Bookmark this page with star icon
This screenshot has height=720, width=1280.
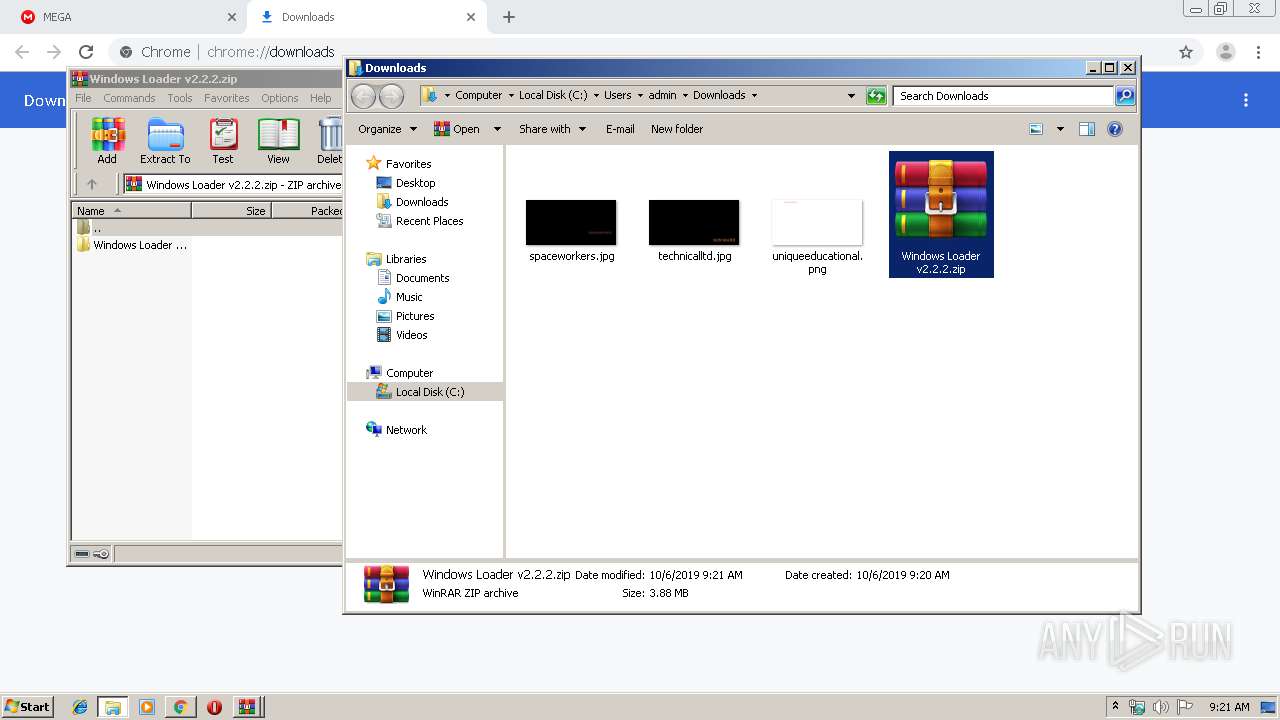[1186, 52]
